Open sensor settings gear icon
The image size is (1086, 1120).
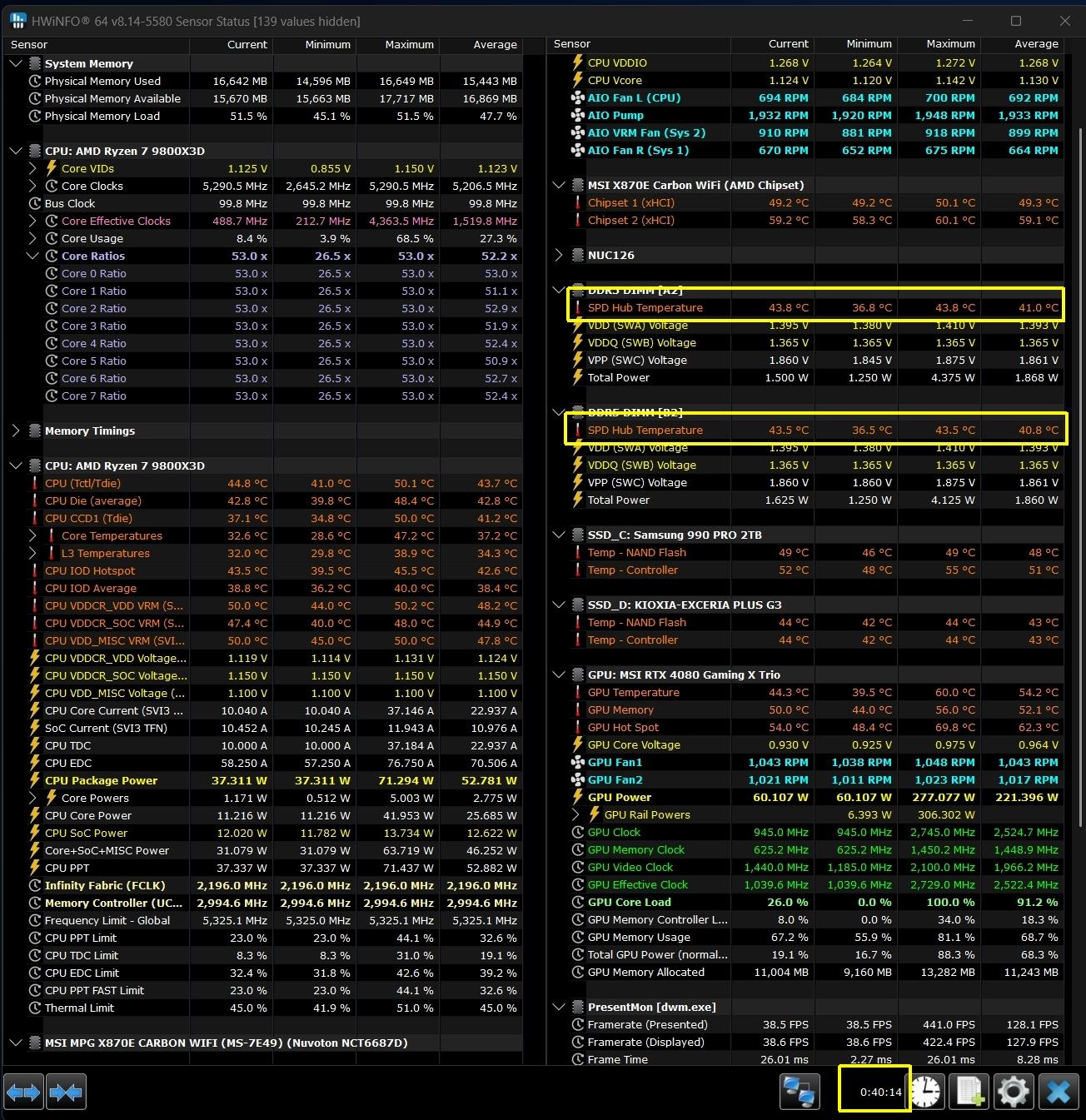point(1013,1092)
